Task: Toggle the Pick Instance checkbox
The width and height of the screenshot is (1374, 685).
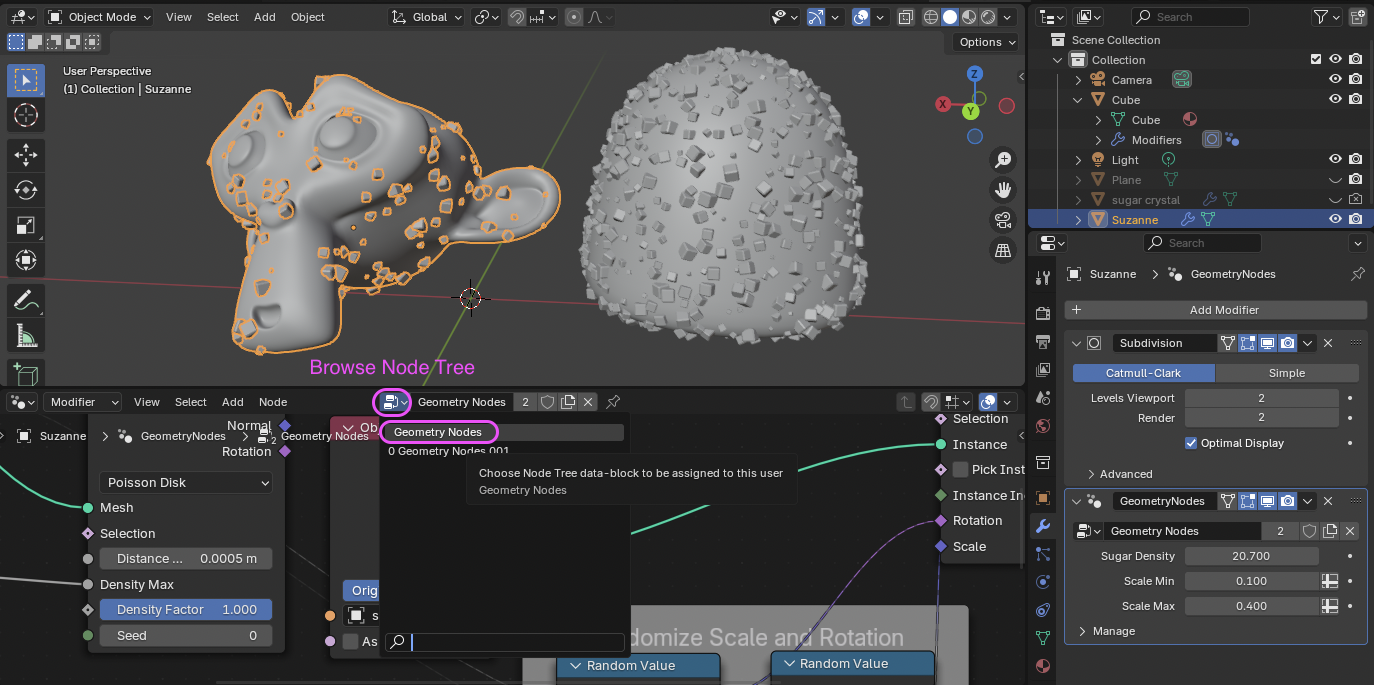Action: click(x=960, y=470)
